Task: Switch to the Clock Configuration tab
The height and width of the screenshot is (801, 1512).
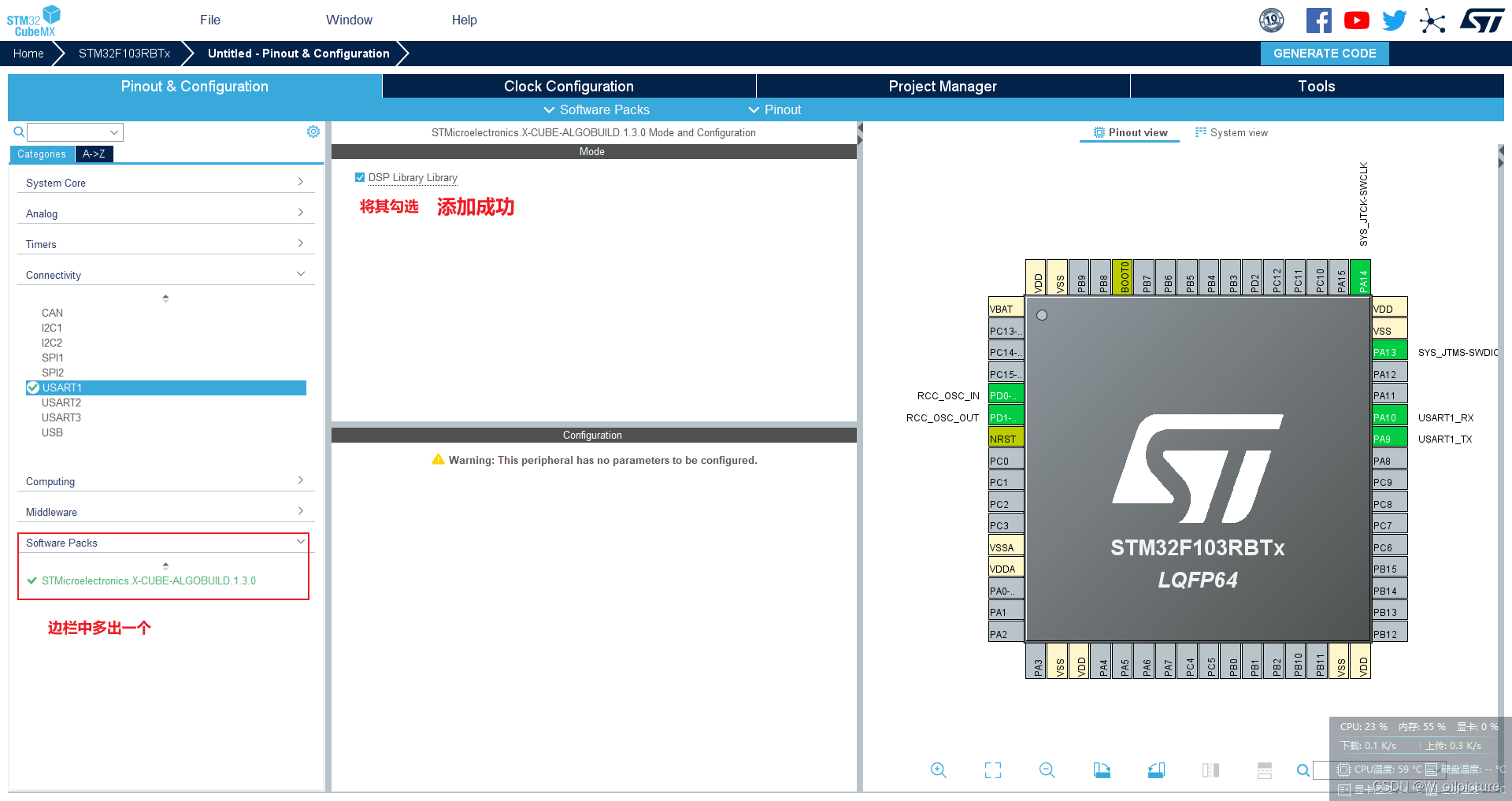Action: (569, 86)
